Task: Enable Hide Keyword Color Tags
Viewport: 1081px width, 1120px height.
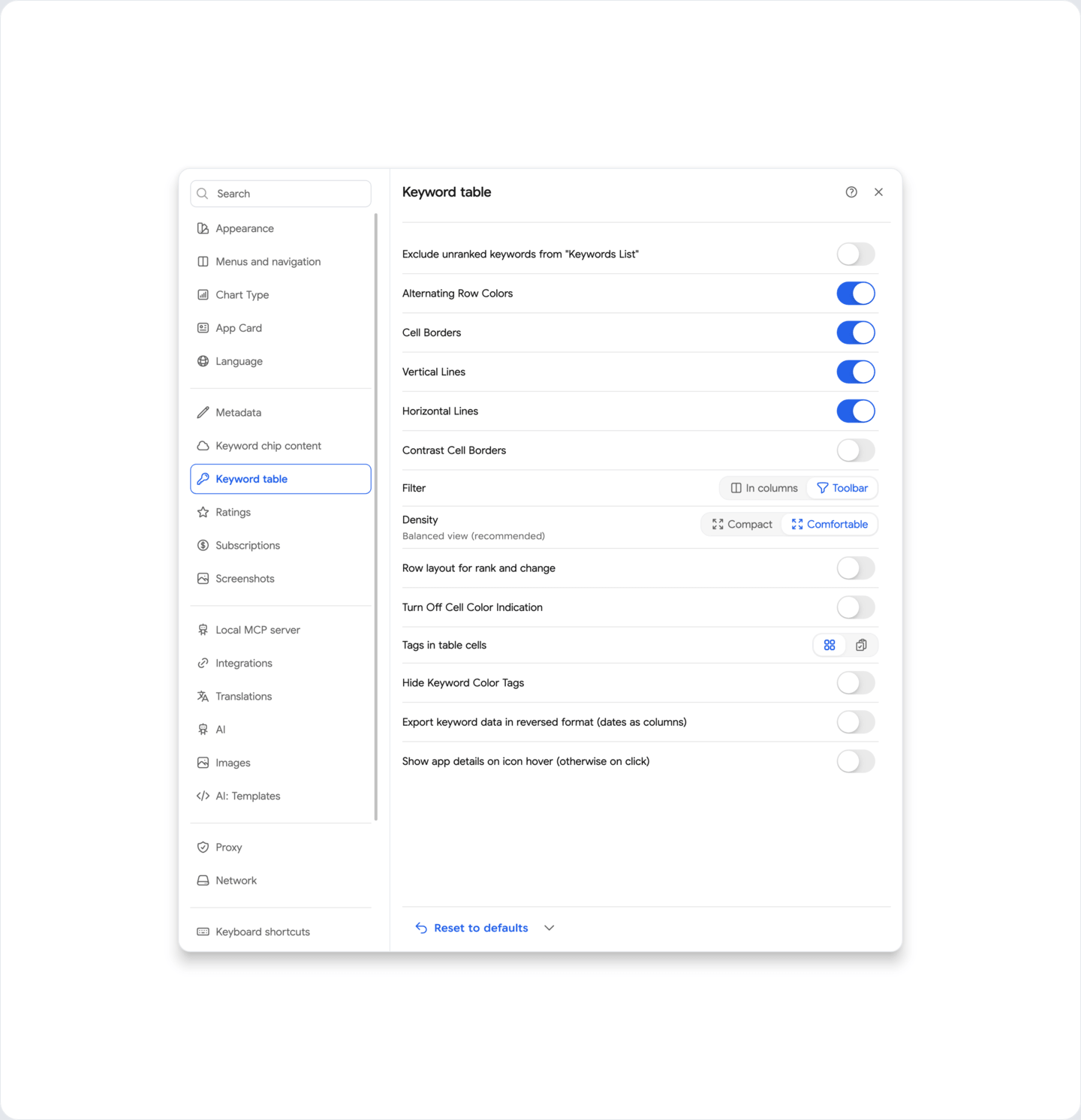Action: pyautogui.click(x=856, y=683)
